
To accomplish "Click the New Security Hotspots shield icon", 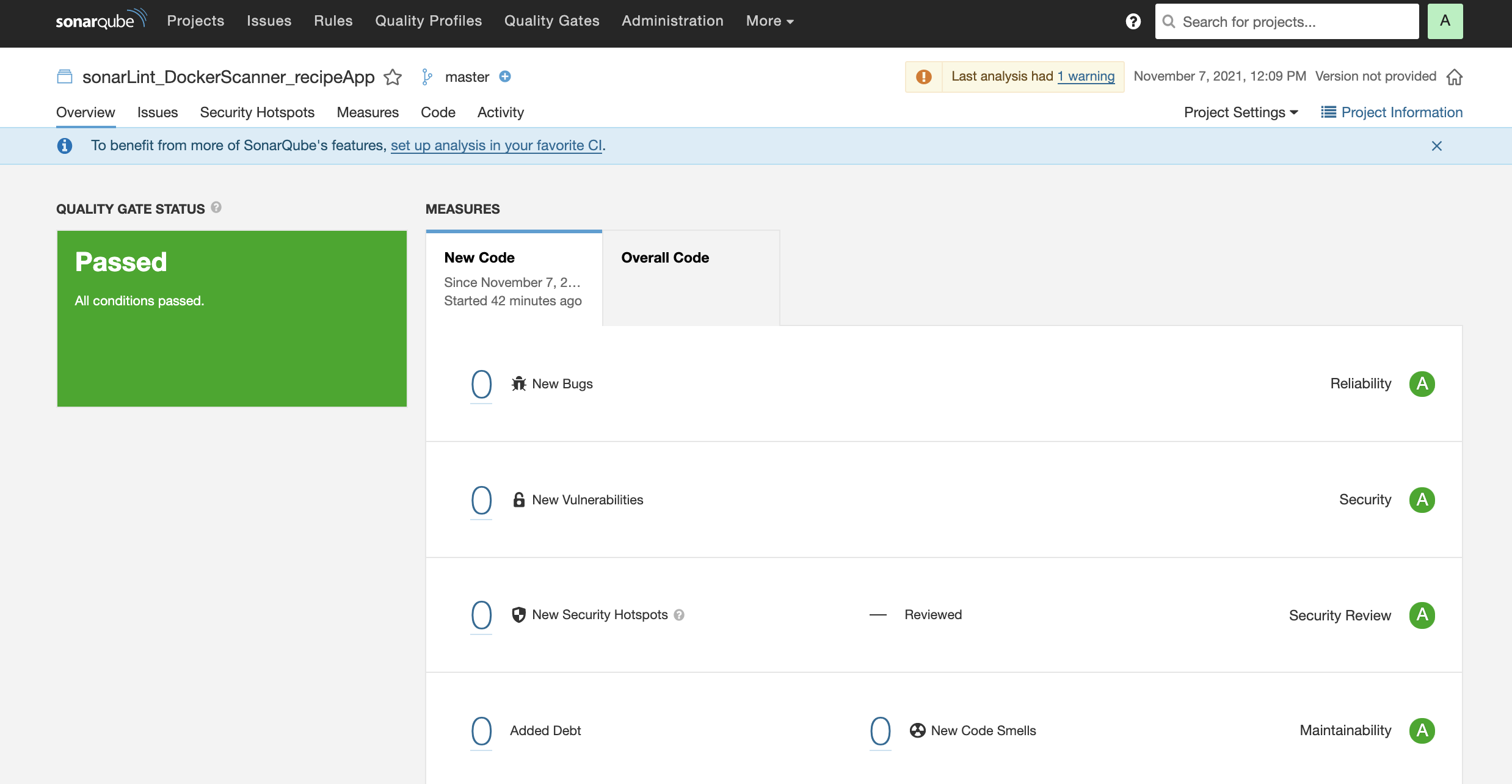I will click(x=519, y=615).
